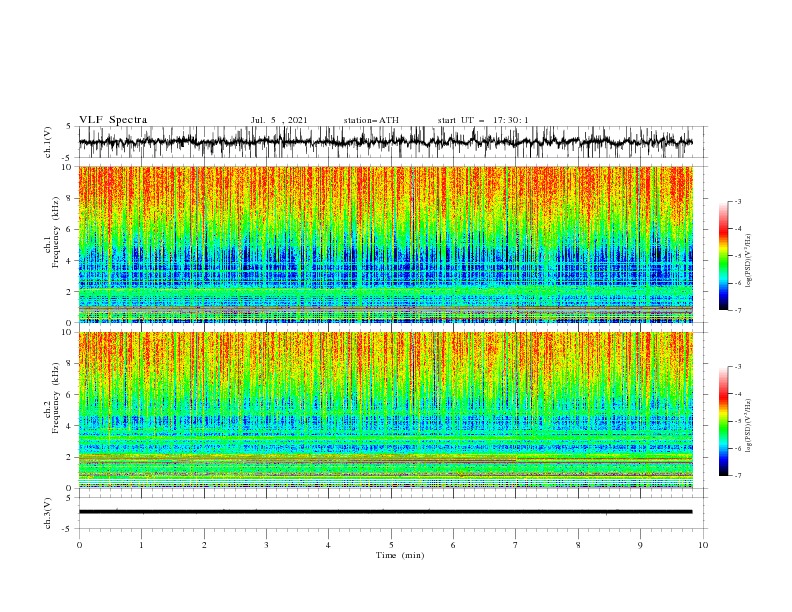Click the ch.2 PSD color scale bar
The image size is (792, 612).
point(723,421)
